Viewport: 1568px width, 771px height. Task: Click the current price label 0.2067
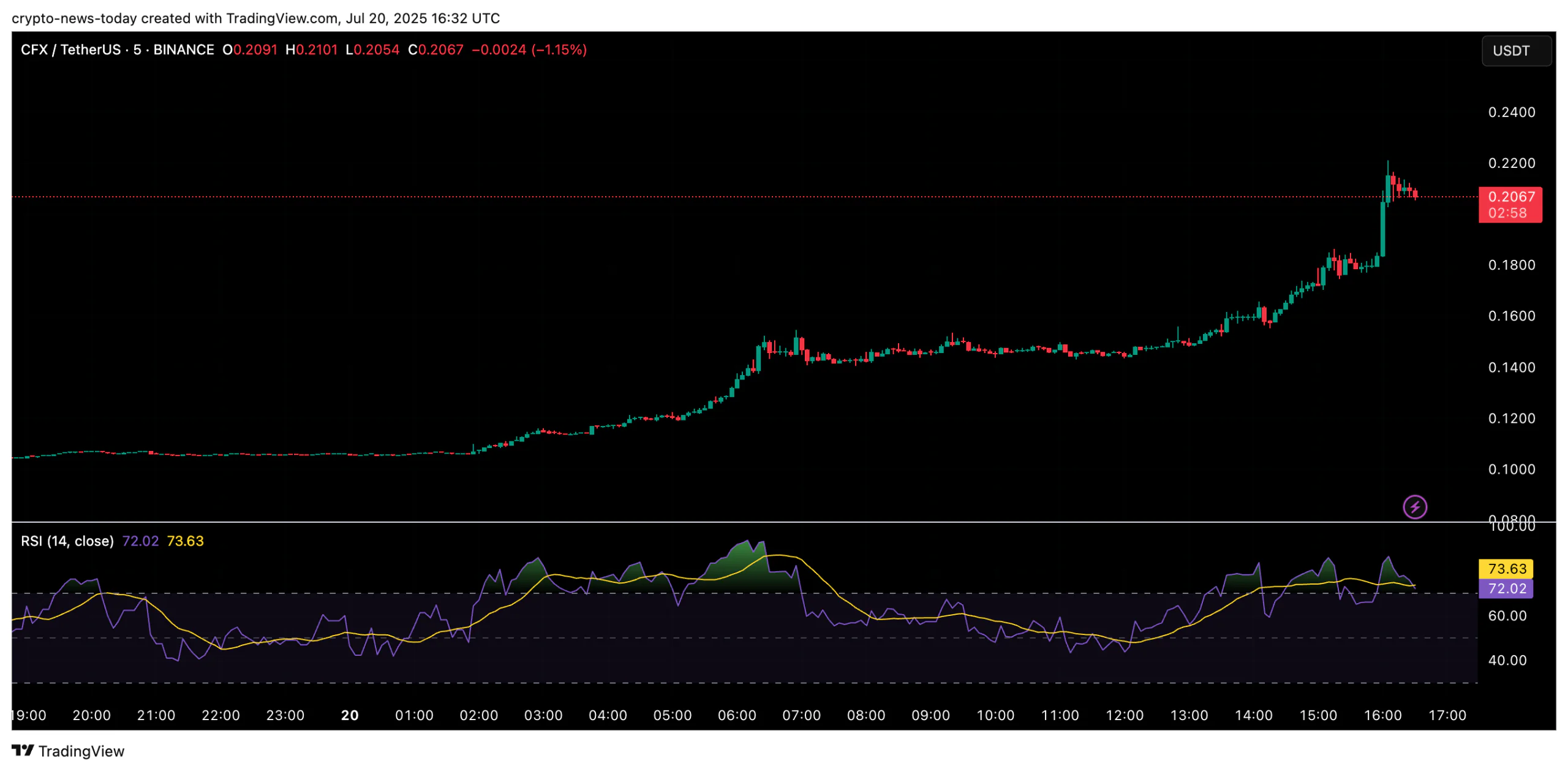(1511, 197)
